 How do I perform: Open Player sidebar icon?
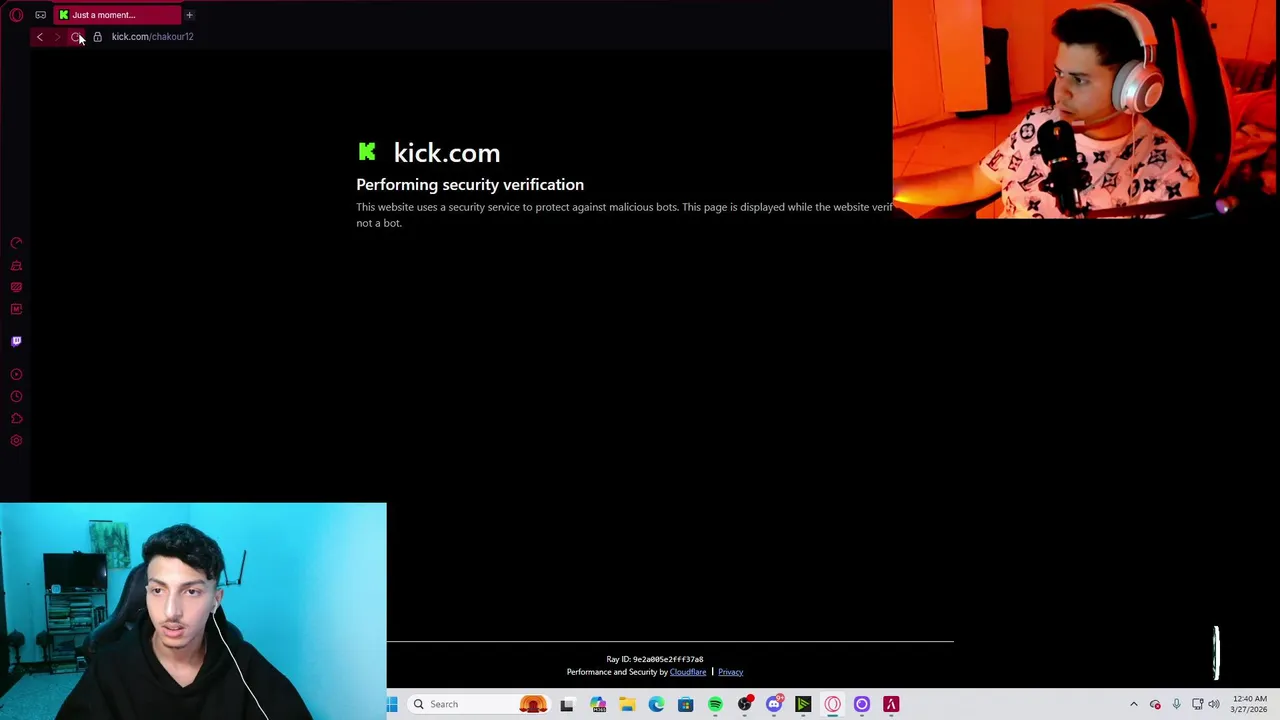click(16, 374)
